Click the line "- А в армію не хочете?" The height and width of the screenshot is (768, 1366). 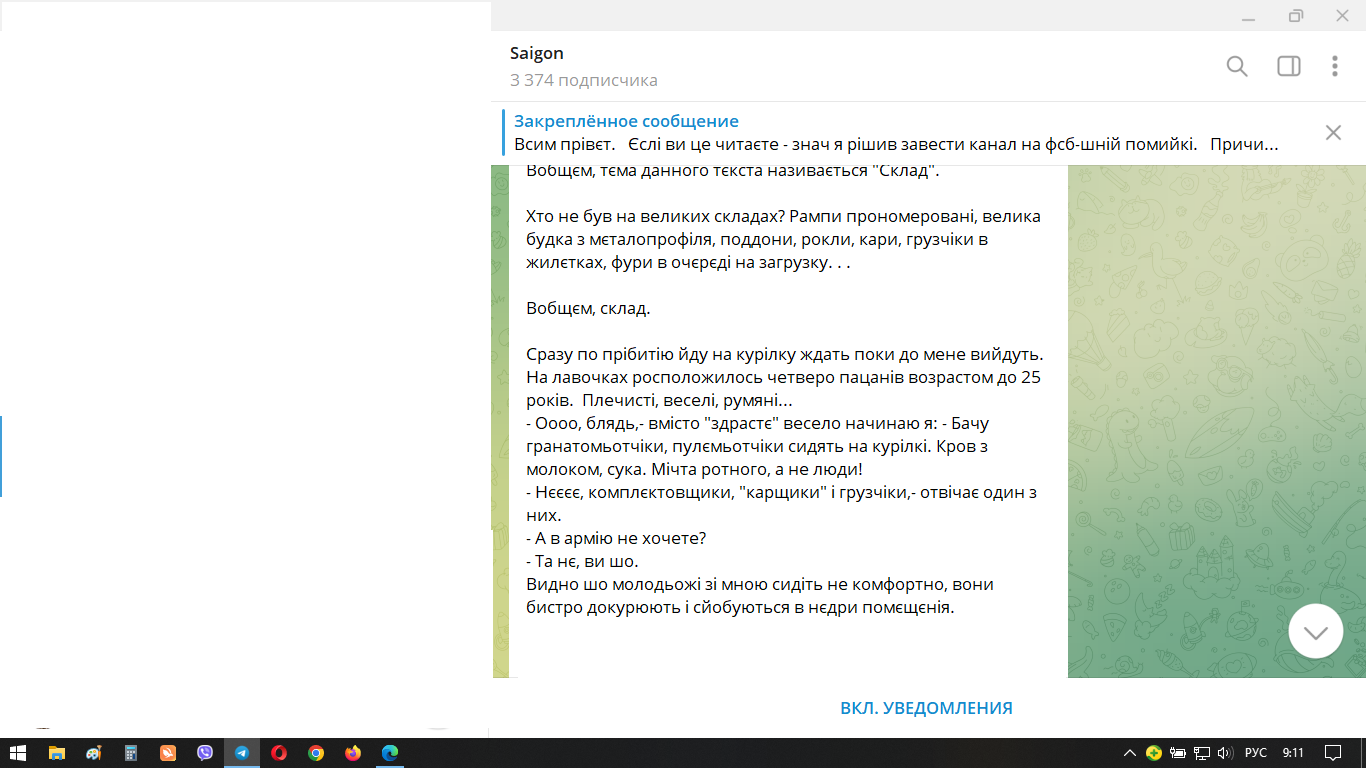click(x=616, y=538)
